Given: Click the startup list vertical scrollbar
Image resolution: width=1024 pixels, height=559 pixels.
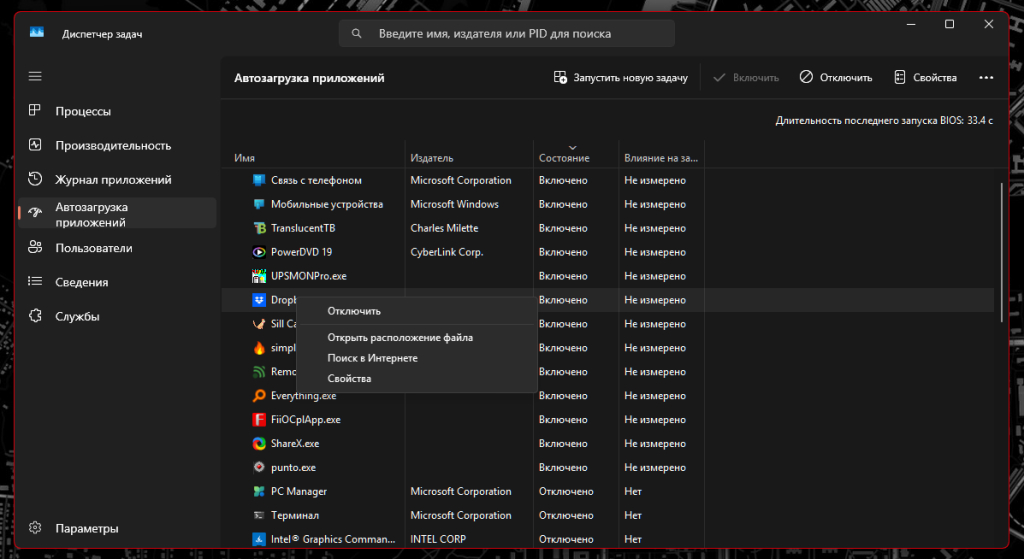Looking at the screenshot, I should [x=1001, y=252].
